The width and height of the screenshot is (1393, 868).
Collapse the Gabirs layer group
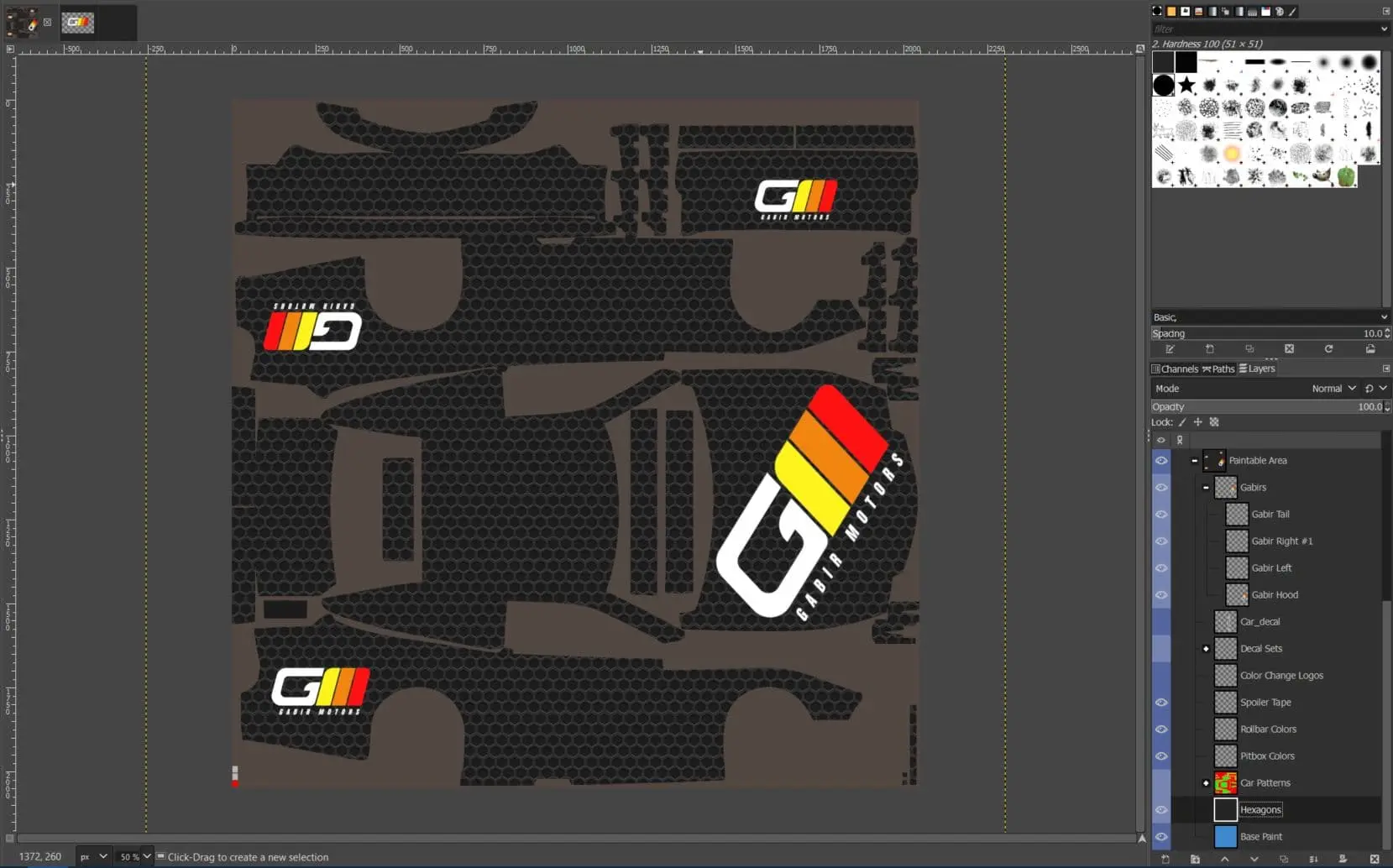point(1206,488)
